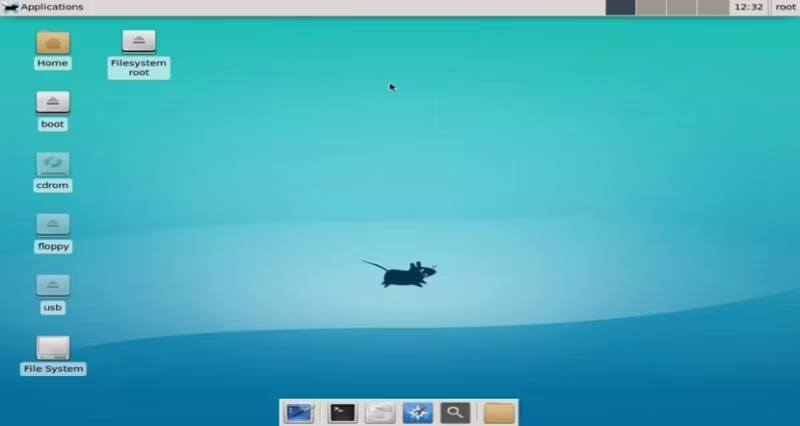Viewport: 800px width, 426px height.
Task: Open the Applications menu
Action: pyautogui.click(x=43, y=7)
